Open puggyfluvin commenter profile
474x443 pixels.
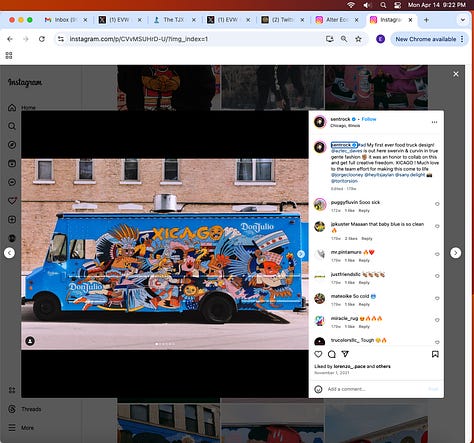(x=345, y=202)
